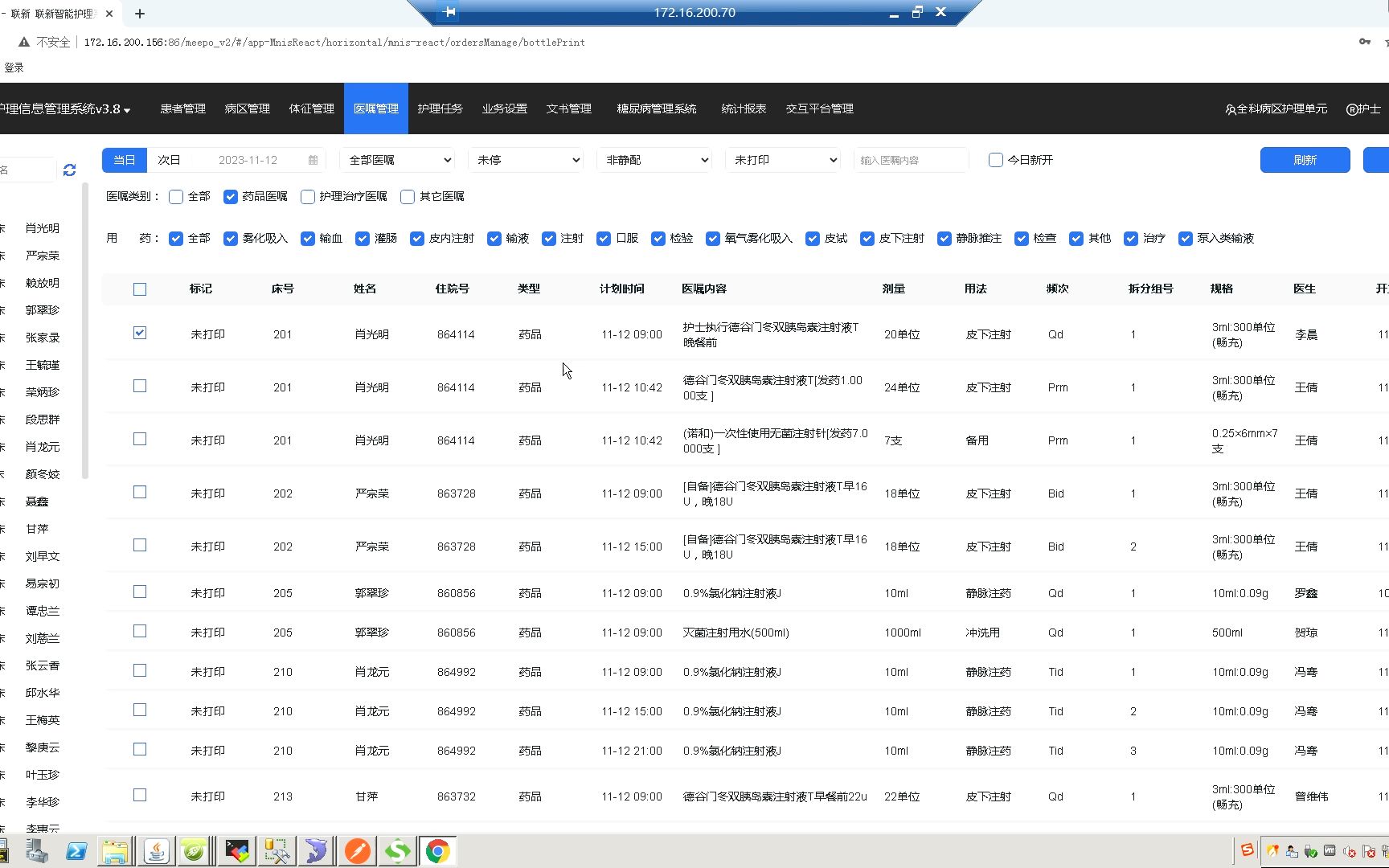Uncheck the 雾化吸入 usage checkbox
Viewport: 1389px width, 868px height.
[231, 239]
